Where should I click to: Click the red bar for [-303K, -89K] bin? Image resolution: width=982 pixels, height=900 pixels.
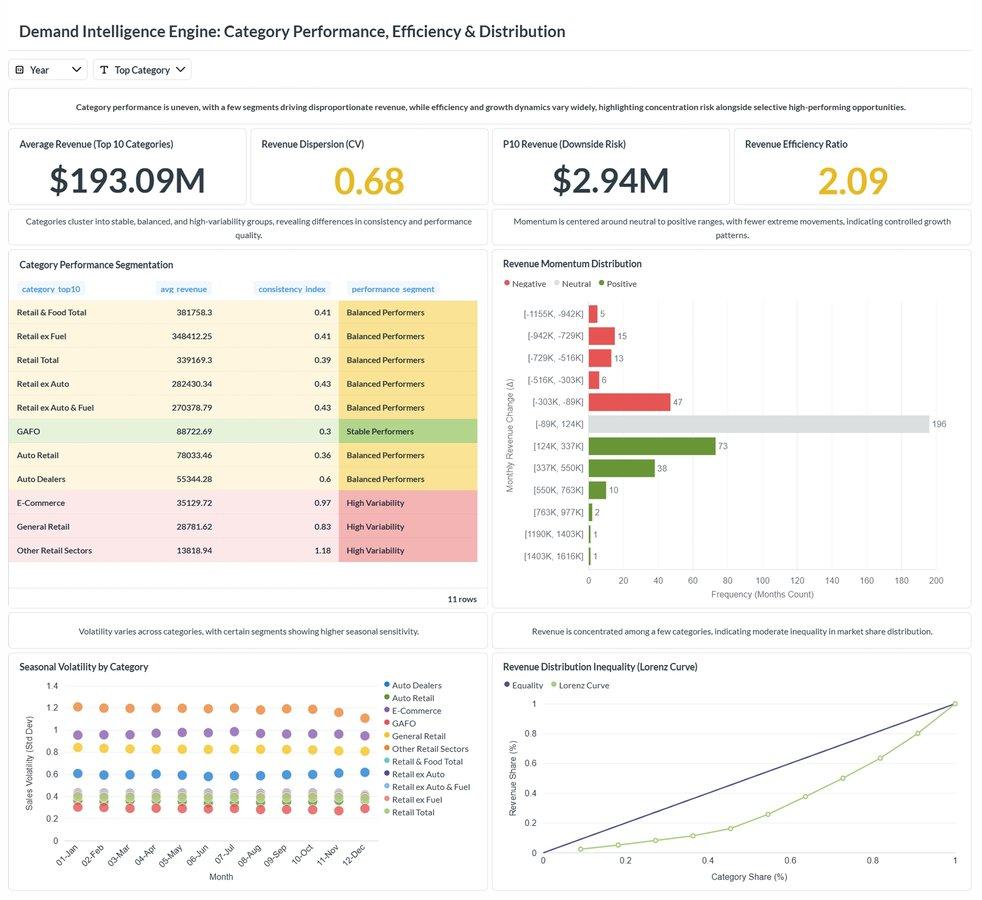[x=629, y=402]
